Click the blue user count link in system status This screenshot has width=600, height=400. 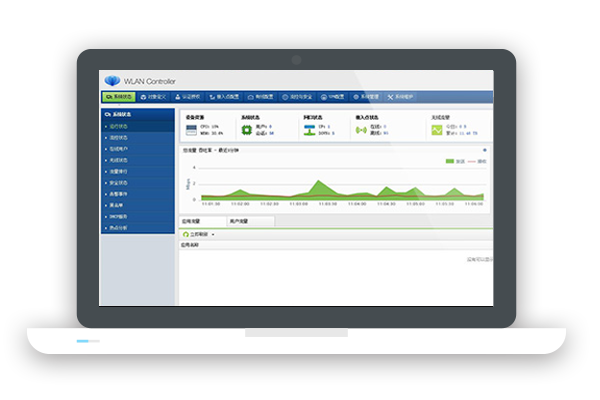click(271, 126)
